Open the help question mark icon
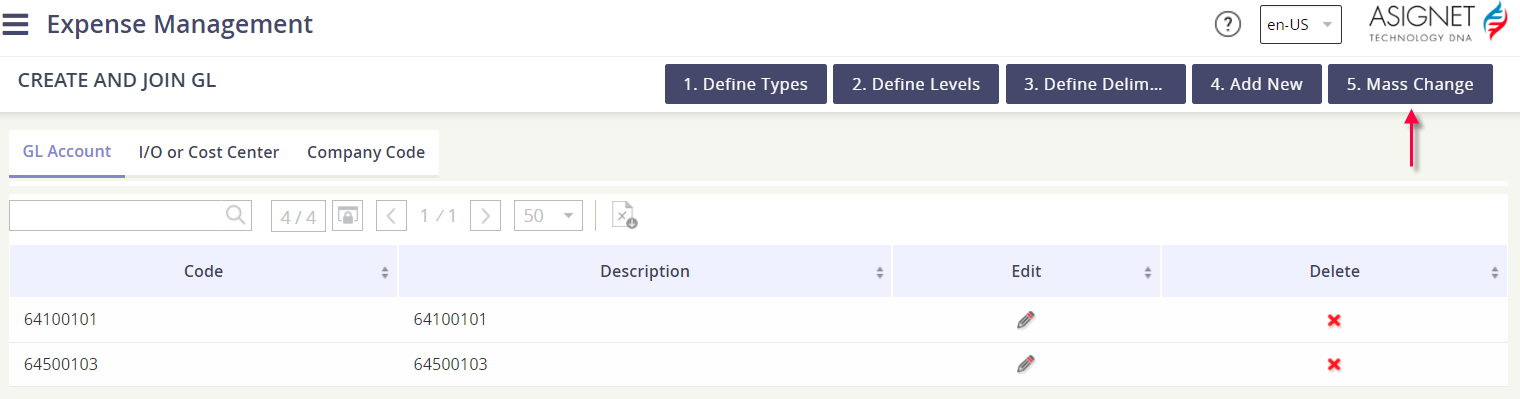Viewport: 1520px width, 399px height. (1228, 25)
